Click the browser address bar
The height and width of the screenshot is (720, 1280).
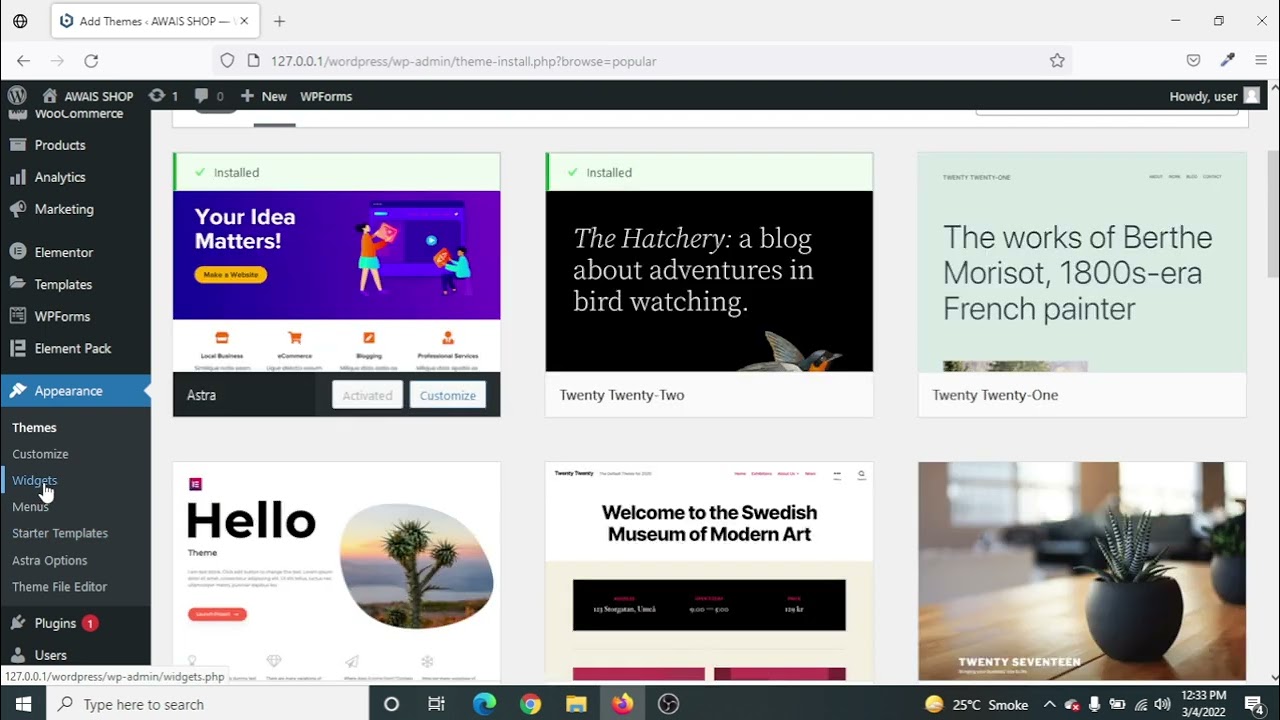pyautogui.click(x=640, y=61)
